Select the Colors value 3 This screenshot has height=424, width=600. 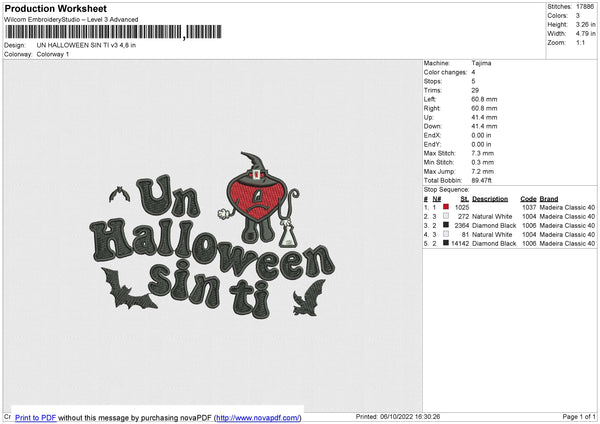pos(578,16)
